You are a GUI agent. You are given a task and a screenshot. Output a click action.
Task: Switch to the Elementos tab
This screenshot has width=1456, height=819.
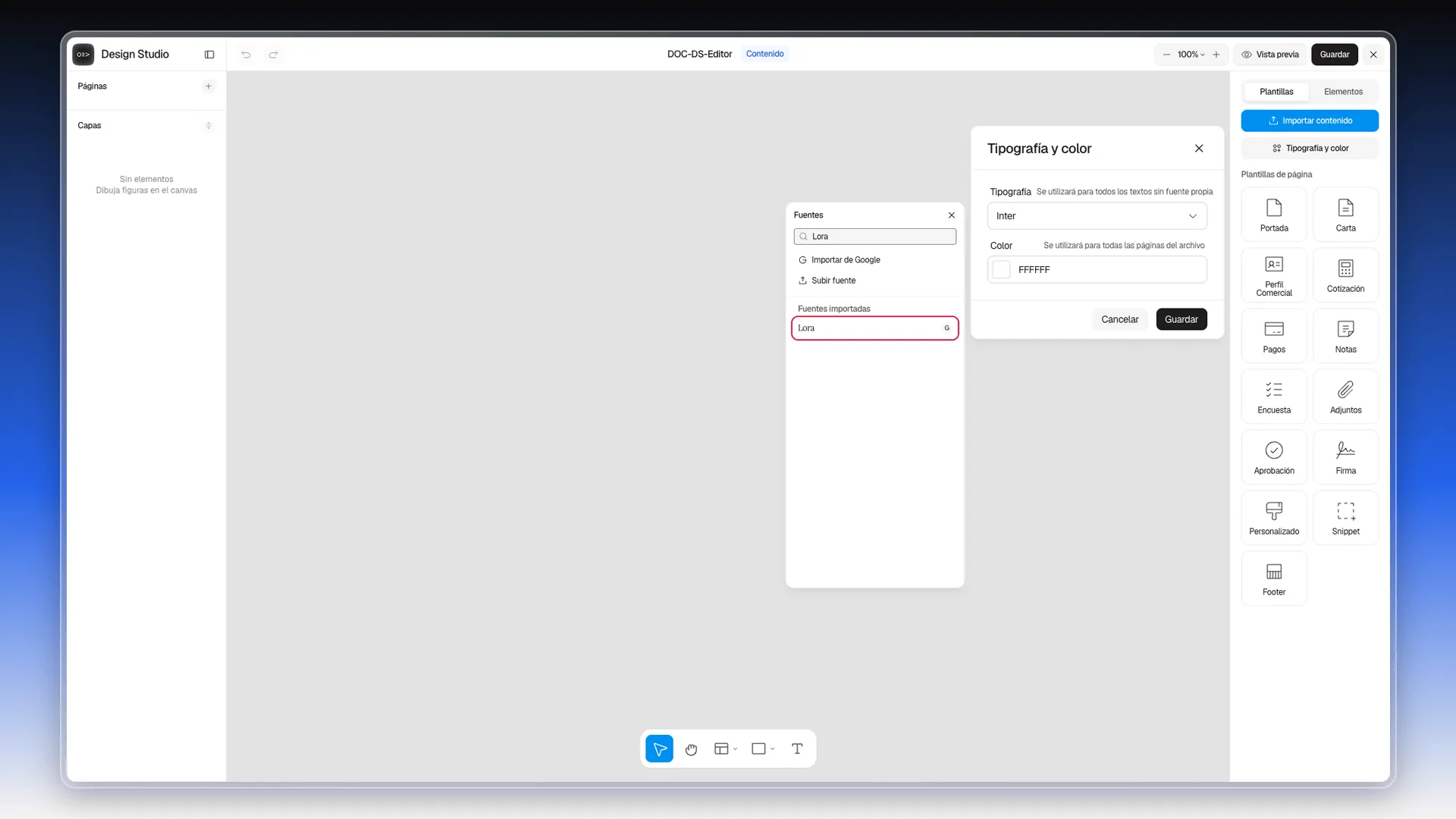coord(1343,92)
